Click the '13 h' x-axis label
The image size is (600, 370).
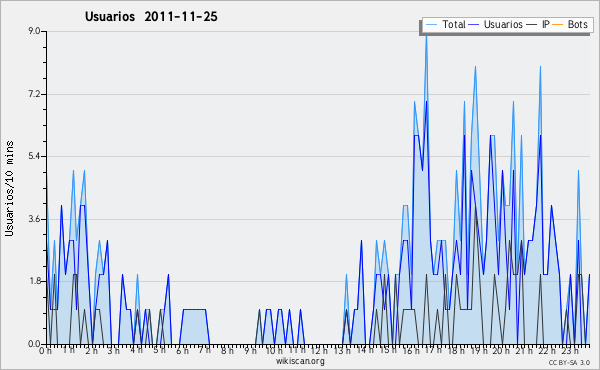[342, 350]
